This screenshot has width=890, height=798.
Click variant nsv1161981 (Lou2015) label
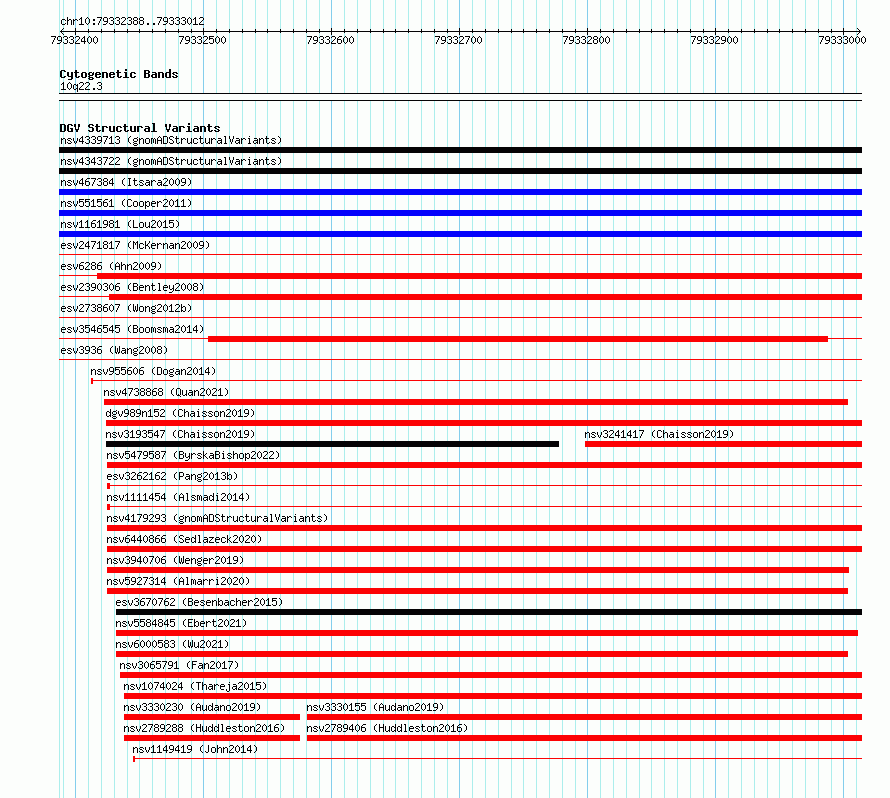(120, 224)
